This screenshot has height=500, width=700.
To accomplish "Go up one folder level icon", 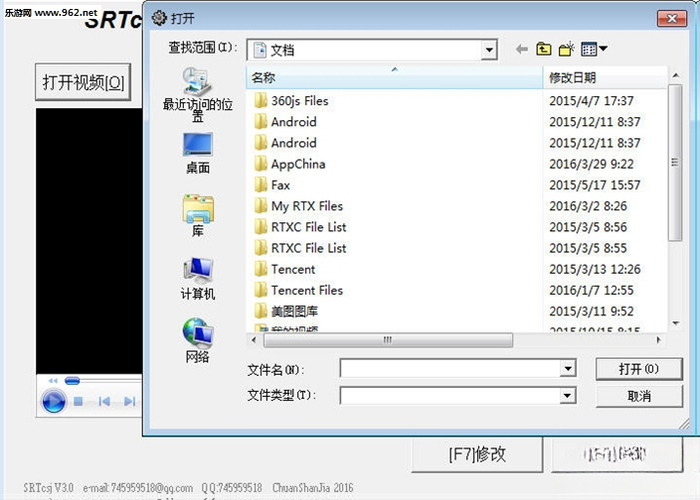I will tap(544, 49).
